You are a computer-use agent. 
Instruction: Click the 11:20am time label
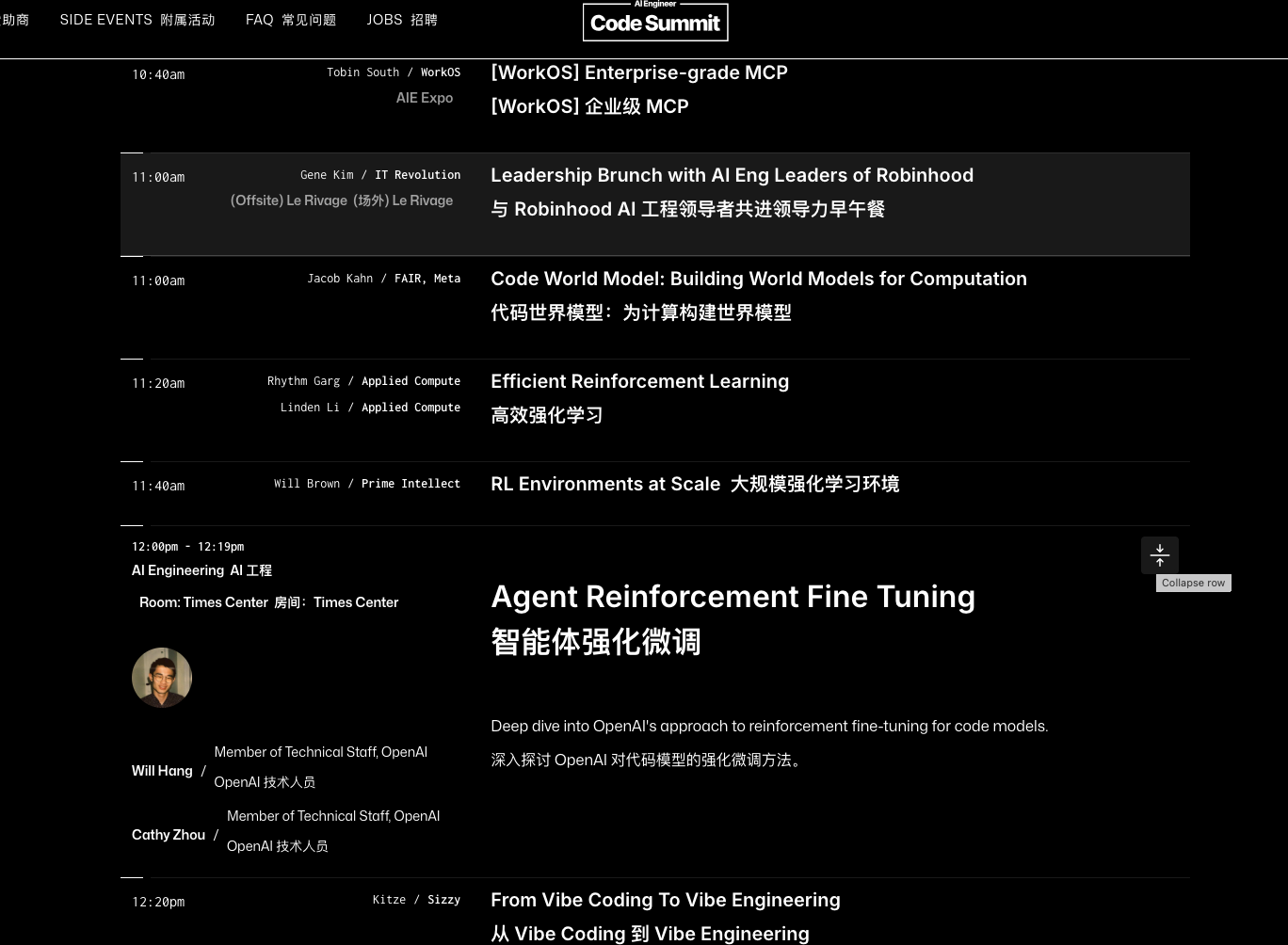click(158, 383)
